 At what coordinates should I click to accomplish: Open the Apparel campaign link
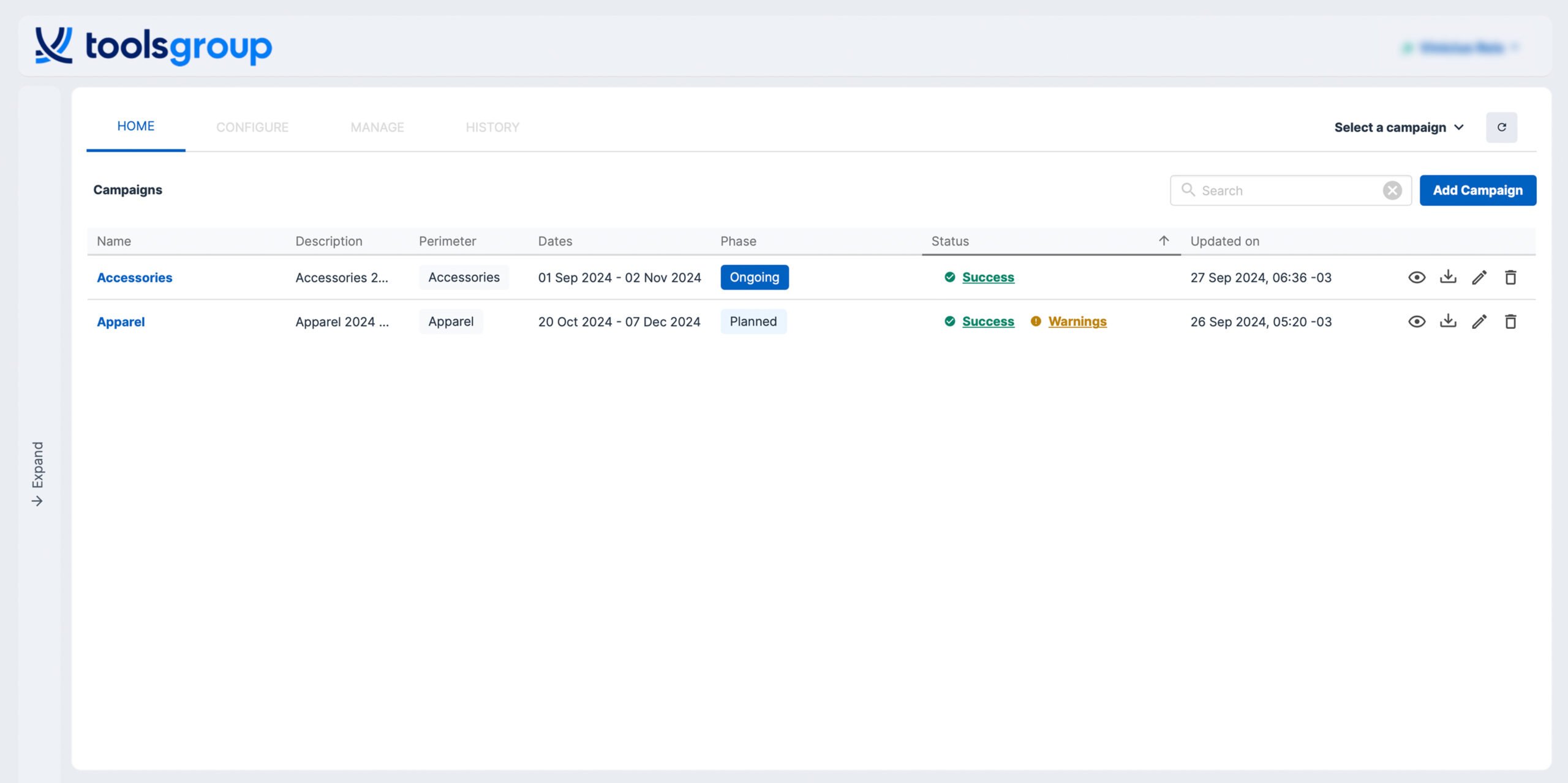[121, 321]
